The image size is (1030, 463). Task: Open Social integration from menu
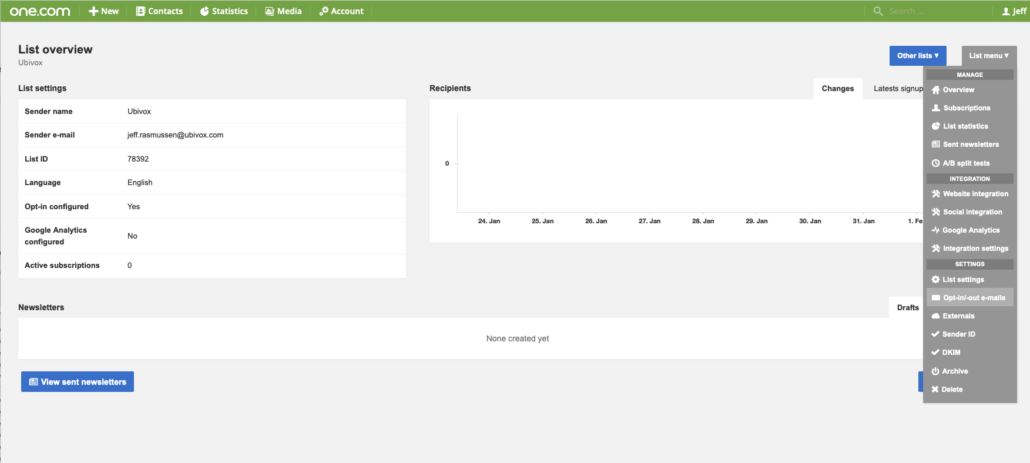click(970, 212)
